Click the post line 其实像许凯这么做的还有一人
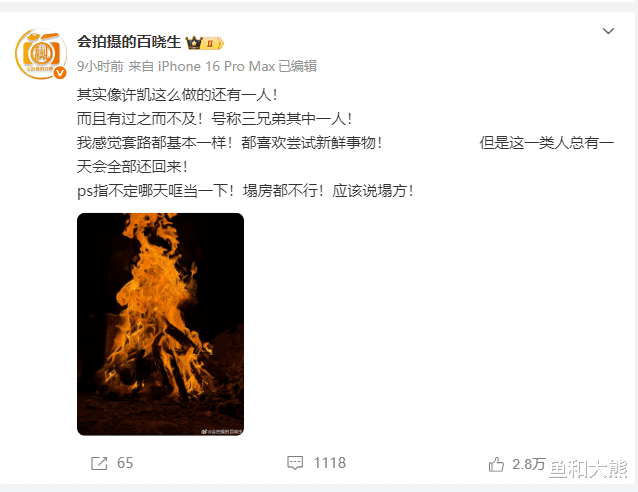This screenshot has width=638, height=492. click(x=177, y=95)
